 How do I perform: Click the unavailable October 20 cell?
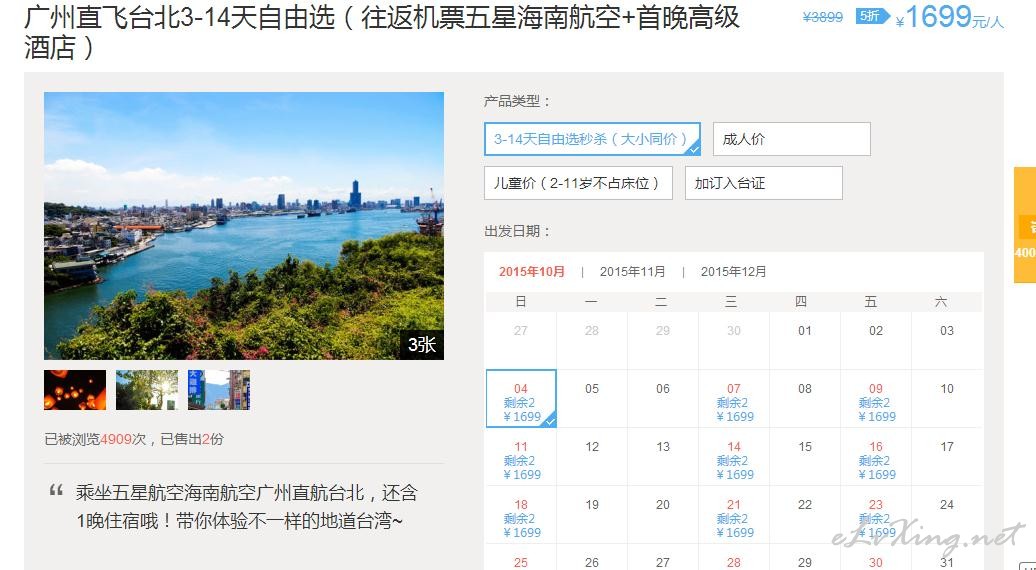[663, 515]
